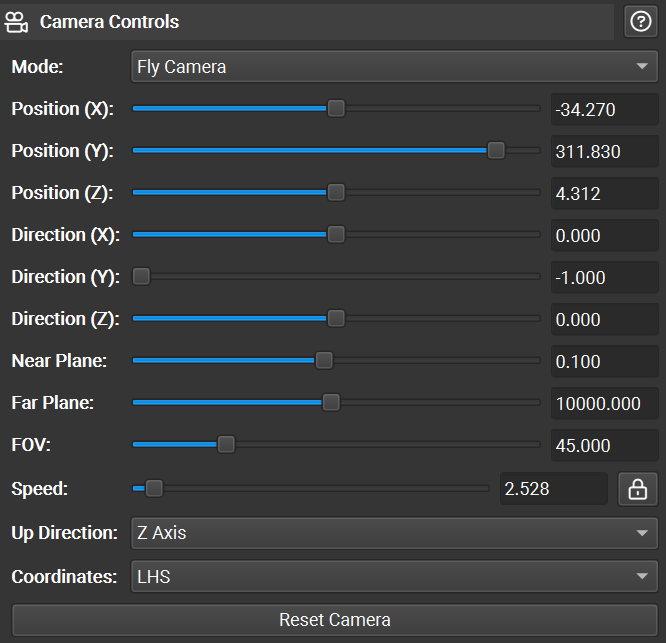Viewport: 666px width, 643px height.
Task: Click the Far Plane: label
Action: click(x=53, y=403)
